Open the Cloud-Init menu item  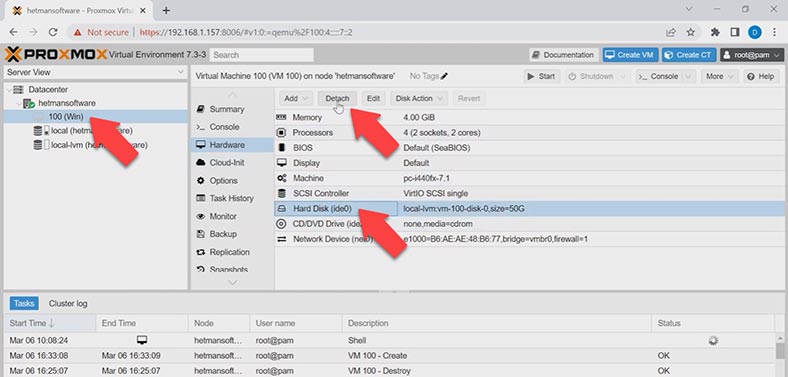point(227,163)
